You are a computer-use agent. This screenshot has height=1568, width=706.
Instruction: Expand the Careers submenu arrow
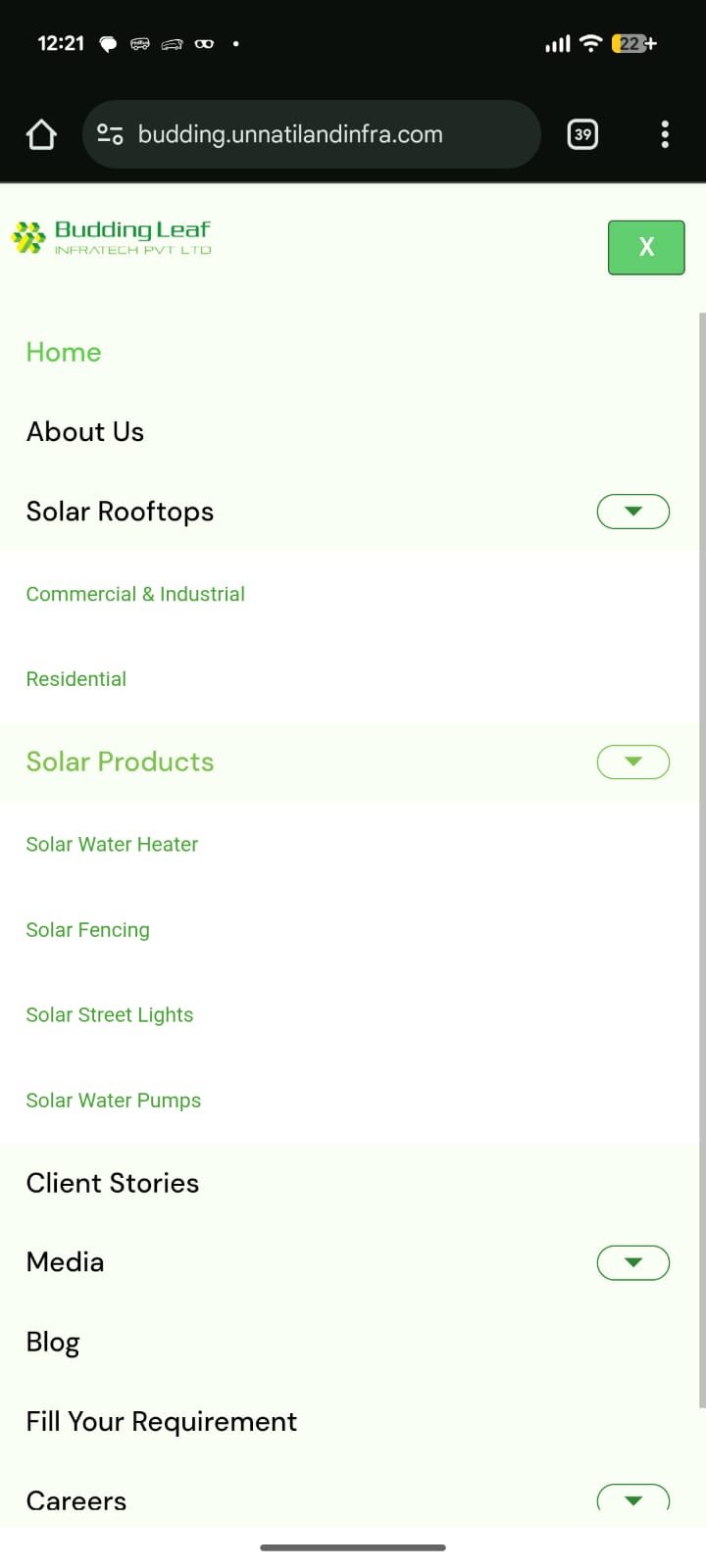point(633,1499)
